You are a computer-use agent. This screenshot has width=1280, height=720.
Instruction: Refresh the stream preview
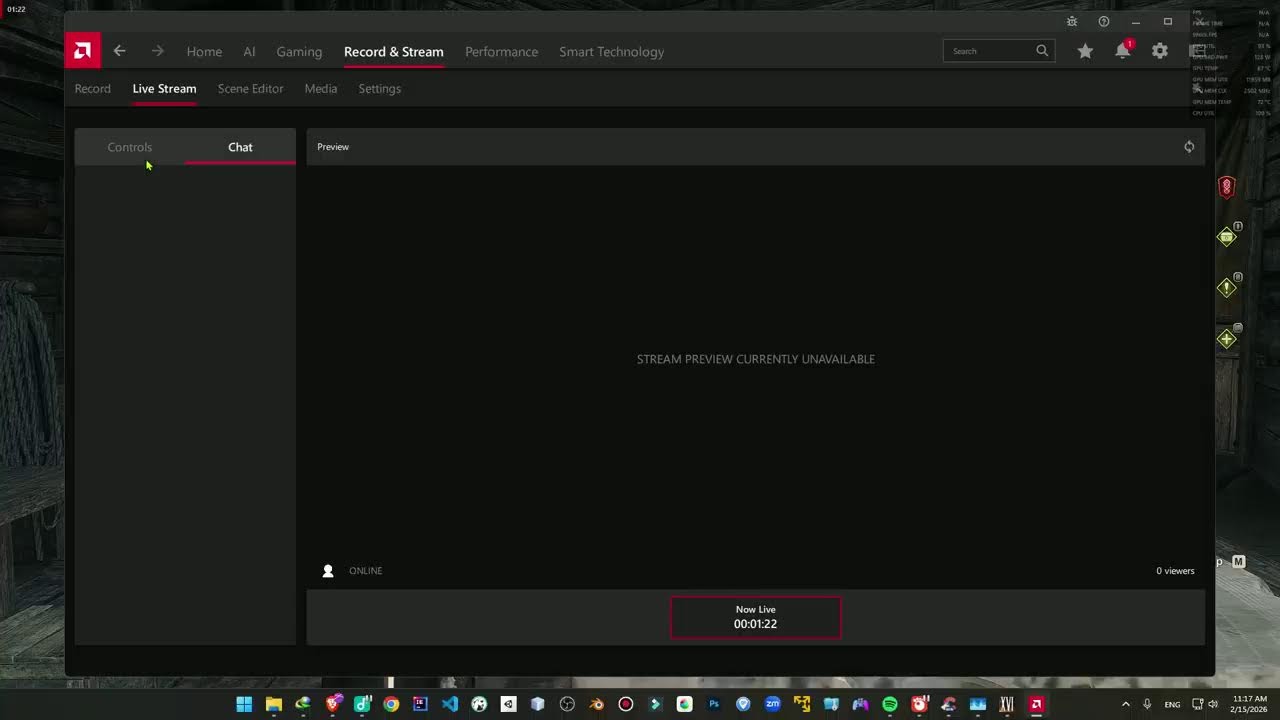[x=1189, y=147]
